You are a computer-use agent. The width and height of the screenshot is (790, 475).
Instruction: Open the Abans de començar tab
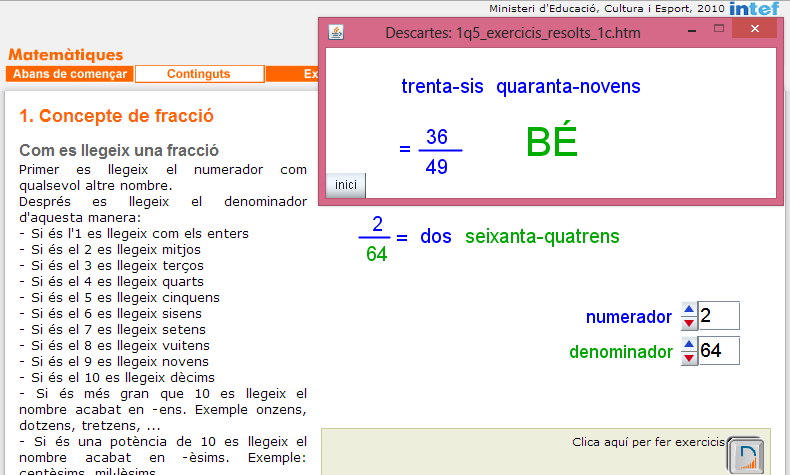pyautogui.click(x=70, y=74)
